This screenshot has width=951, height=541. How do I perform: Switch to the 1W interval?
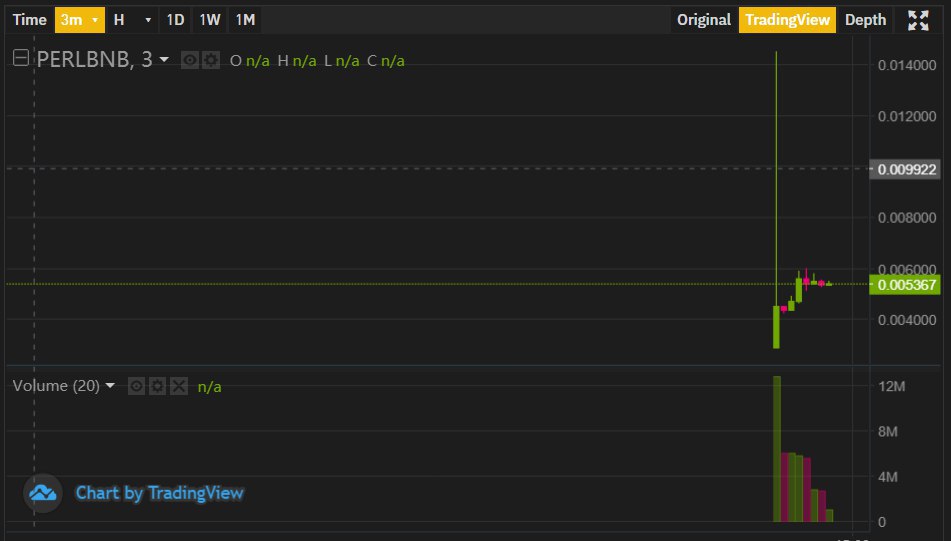click(210, 20)
